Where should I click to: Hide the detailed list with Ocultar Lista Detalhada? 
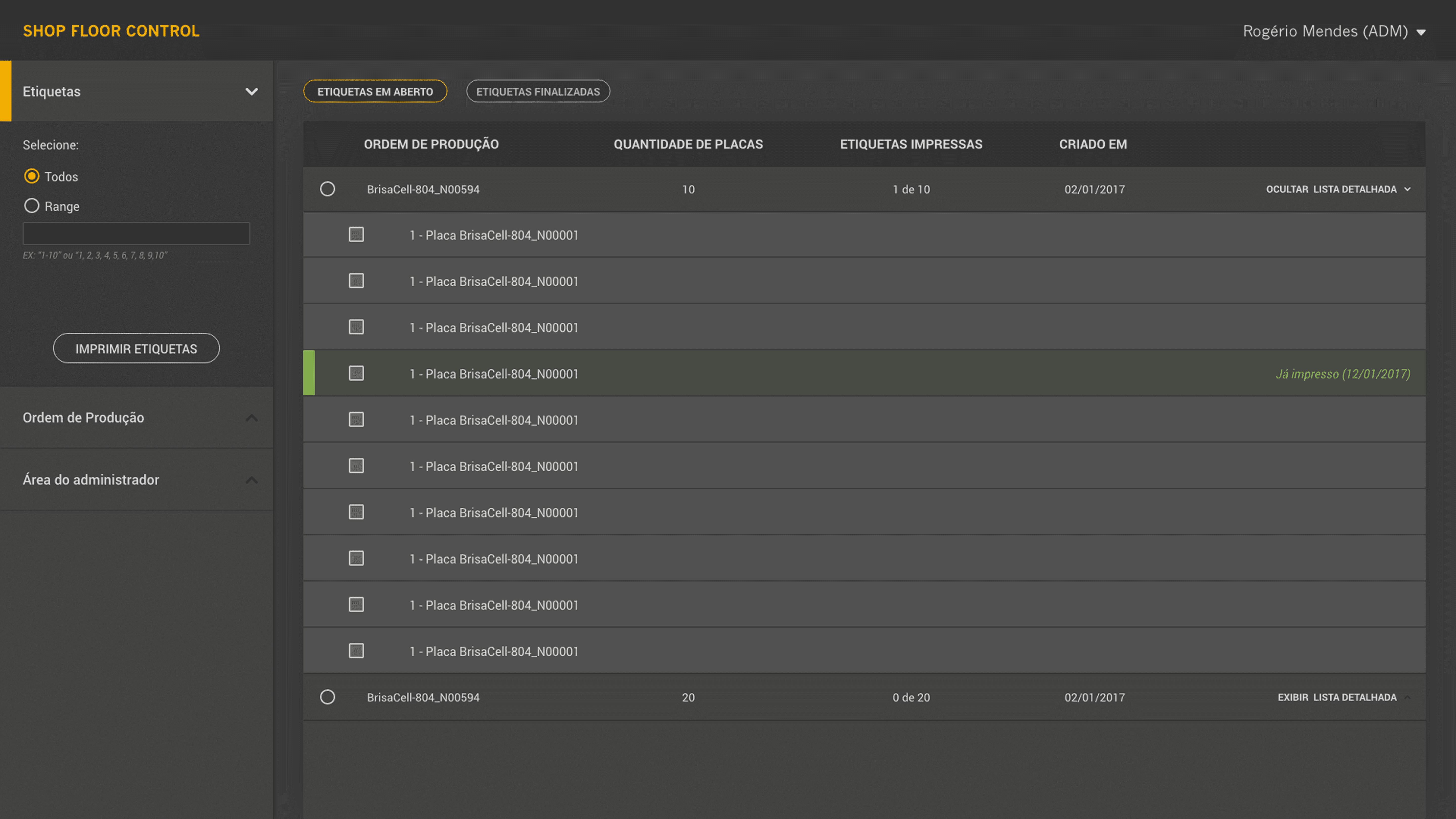(x=1337, y=189)
